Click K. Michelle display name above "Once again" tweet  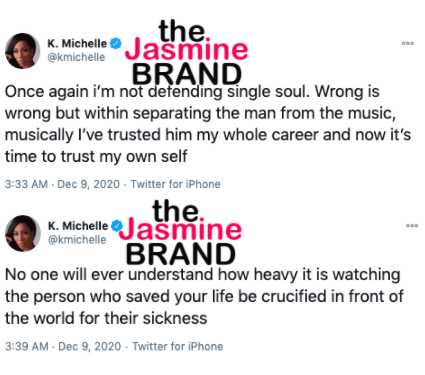click(77, 43)
